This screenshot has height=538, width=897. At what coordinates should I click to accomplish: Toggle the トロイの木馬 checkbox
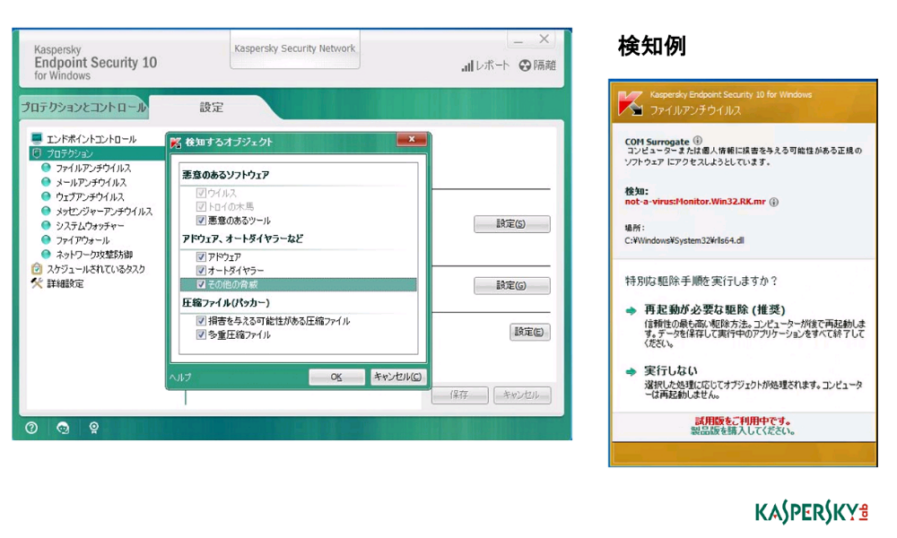pos(201,207)
